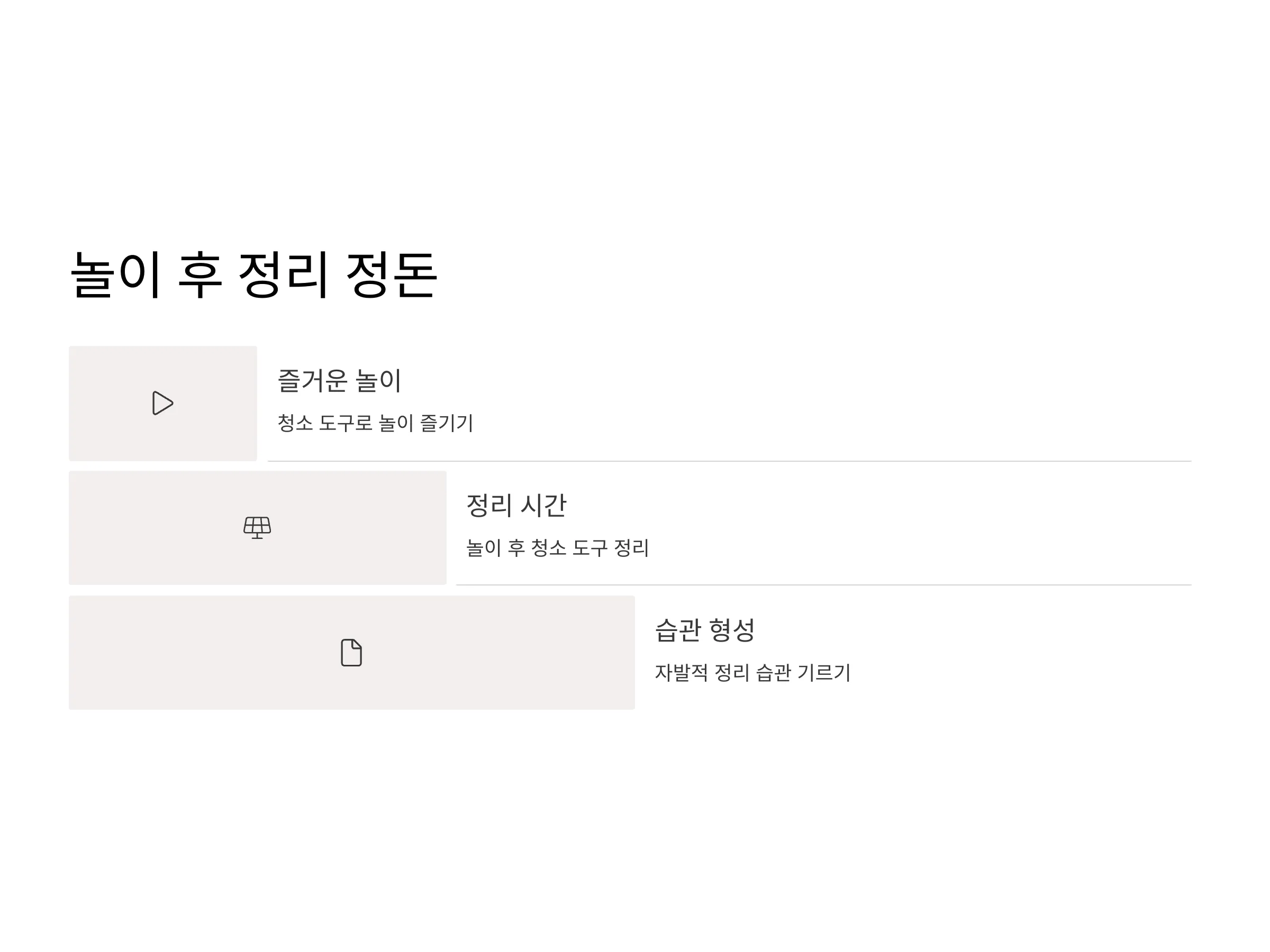Click the solar panel grid icon
The height and width of the screenshot is (952, 1270).
pos(257,527)
